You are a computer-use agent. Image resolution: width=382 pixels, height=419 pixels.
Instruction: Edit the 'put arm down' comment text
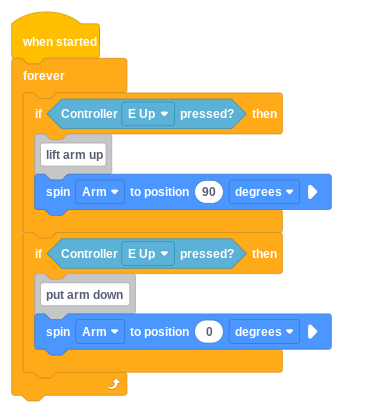pyautogui.click(x=85, y=295)
